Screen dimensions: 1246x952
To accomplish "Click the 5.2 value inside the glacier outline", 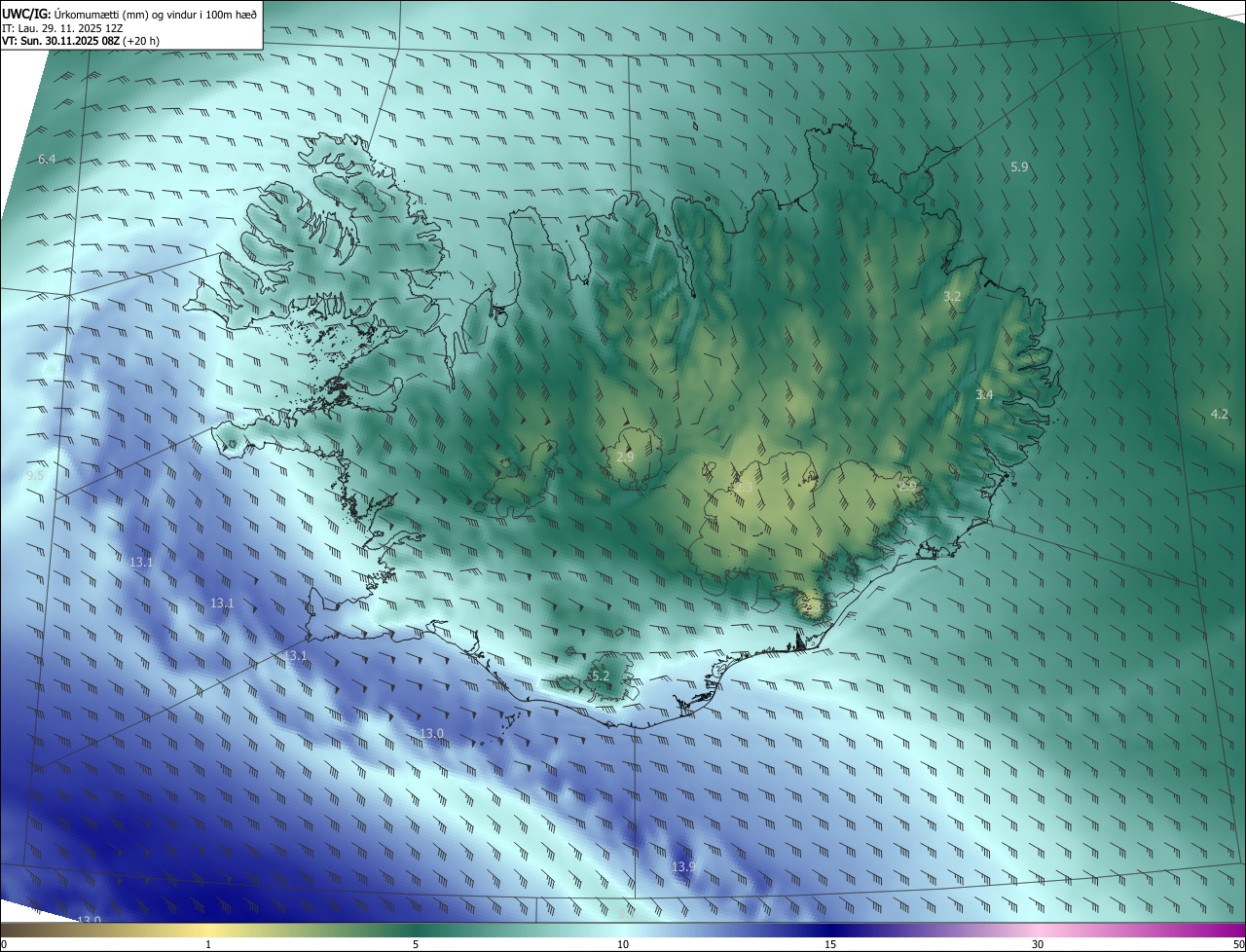I will [601, 676].
